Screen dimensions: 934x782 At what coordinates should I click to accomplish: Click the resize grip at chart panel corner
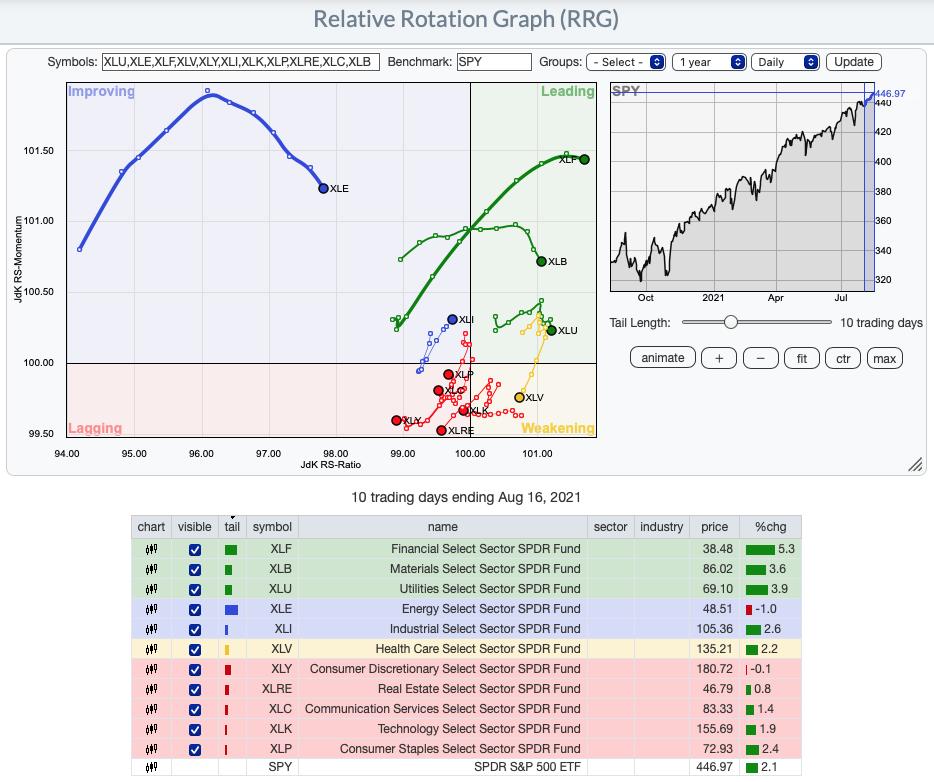(x=915, y=465)
